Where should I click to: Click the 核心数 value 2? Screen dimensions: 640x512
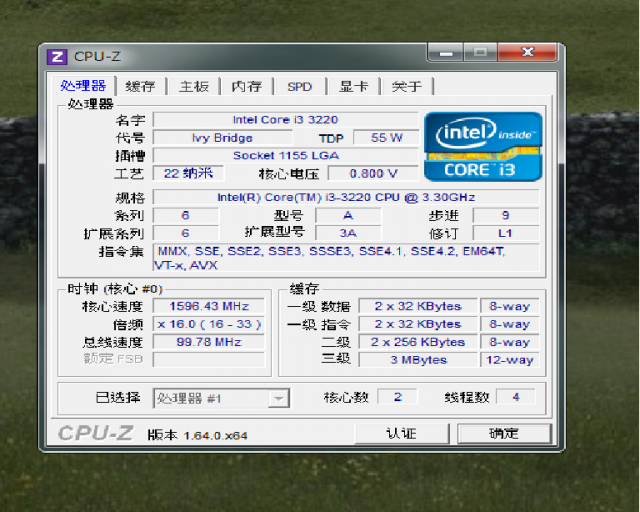pos(398,396)
